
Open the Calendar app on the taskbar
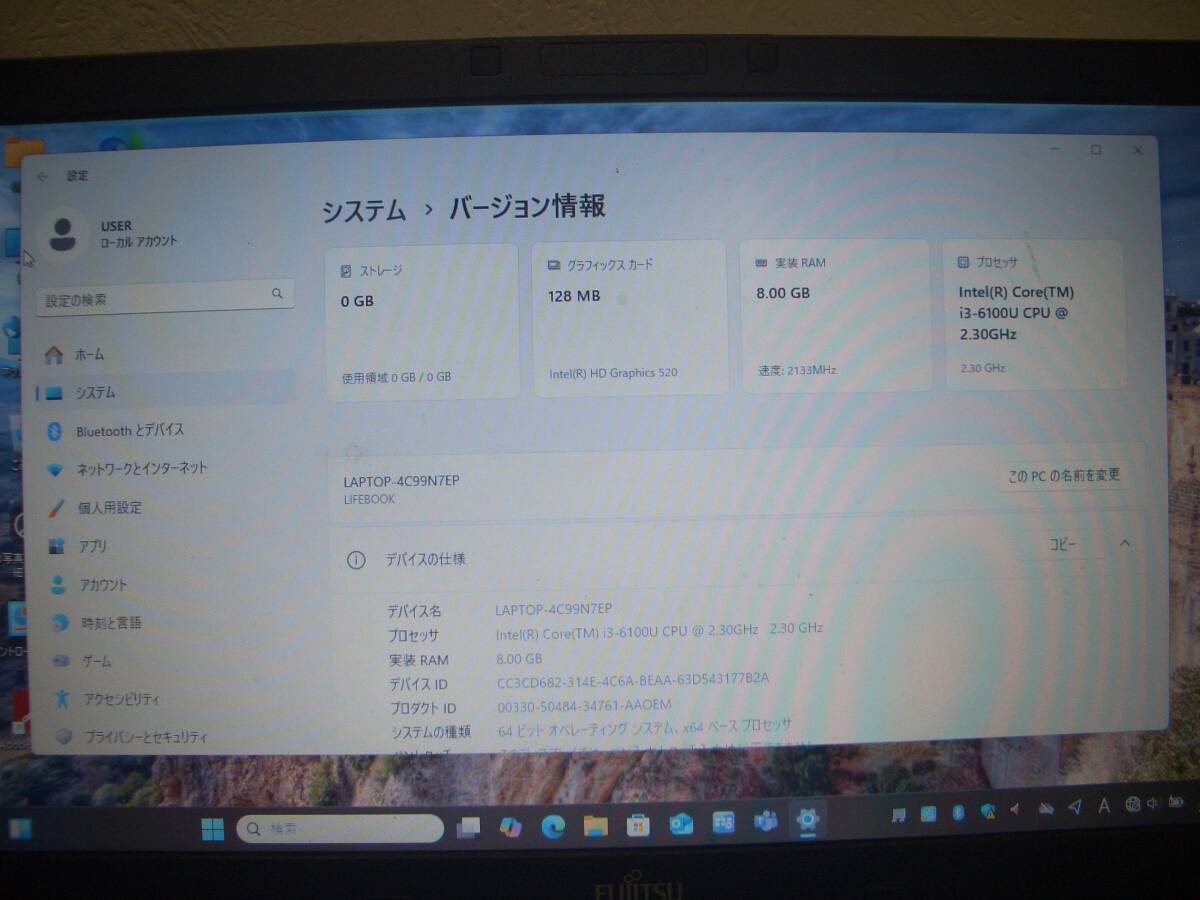(724, 823)
